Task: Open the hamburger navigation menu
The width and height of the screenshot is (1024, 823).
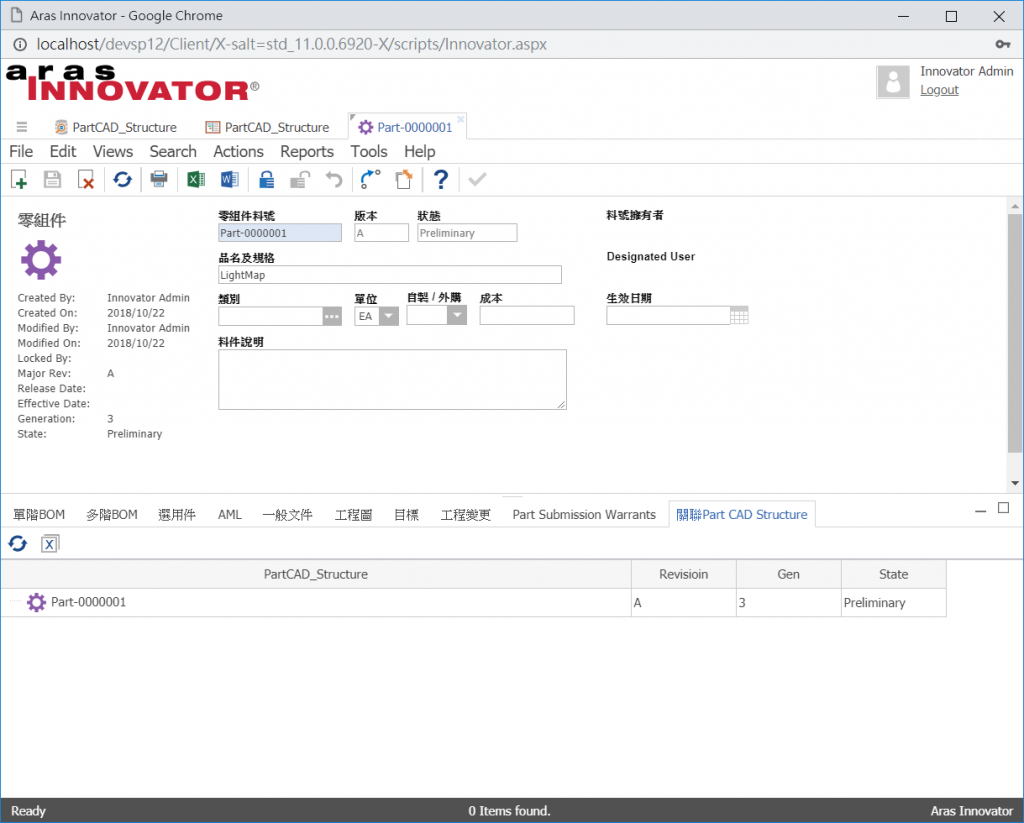Action: click(22, 127)
